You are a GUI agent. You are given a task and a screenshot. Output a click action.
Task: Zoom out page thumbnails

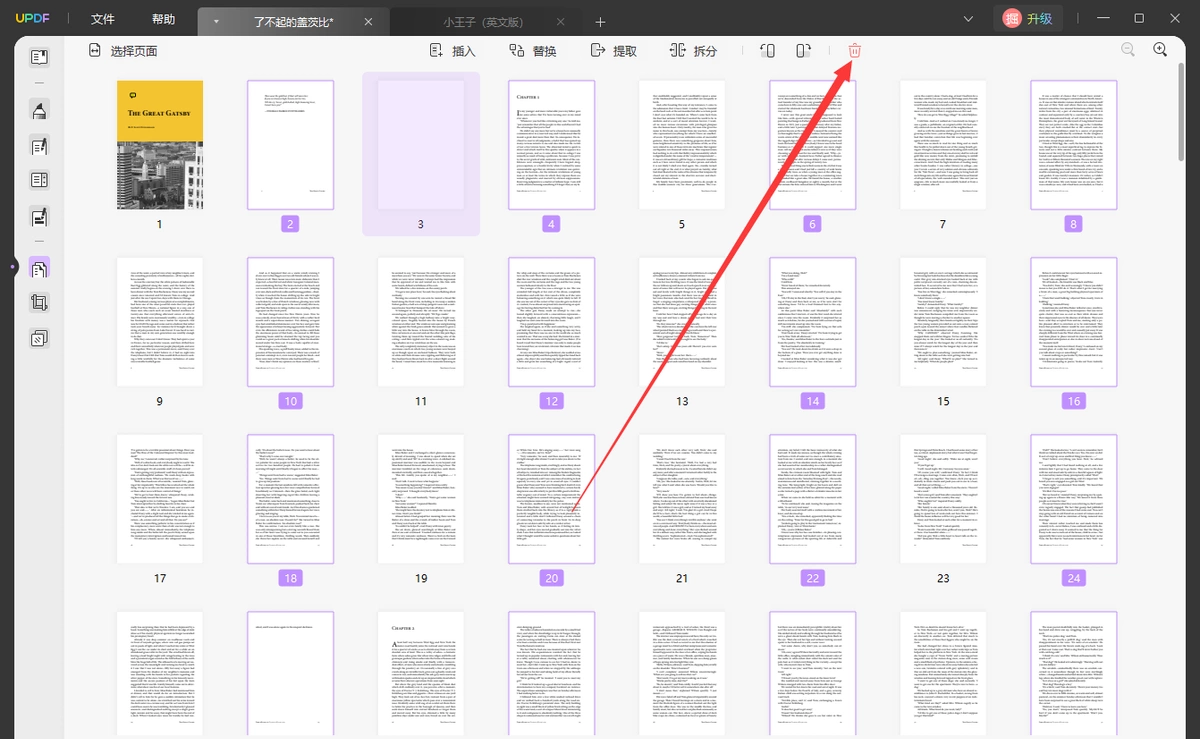click(x=1128, y=50)
